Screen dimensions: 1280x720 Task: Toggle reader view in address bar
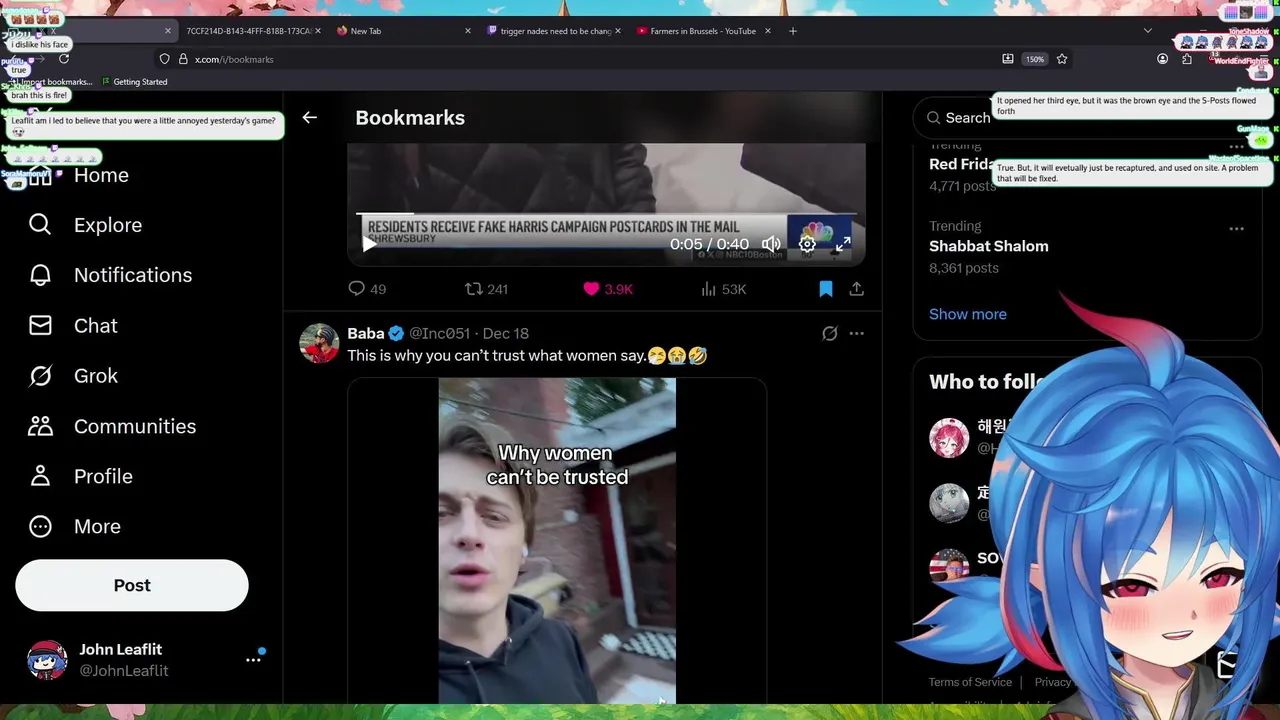click(x=1008, y=59)
